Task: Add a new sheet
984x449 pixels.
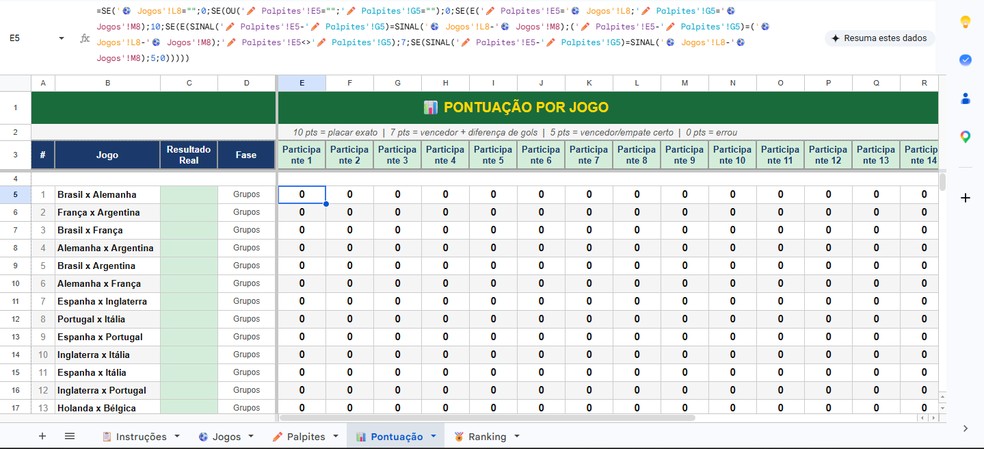Action: click(42, 436)
